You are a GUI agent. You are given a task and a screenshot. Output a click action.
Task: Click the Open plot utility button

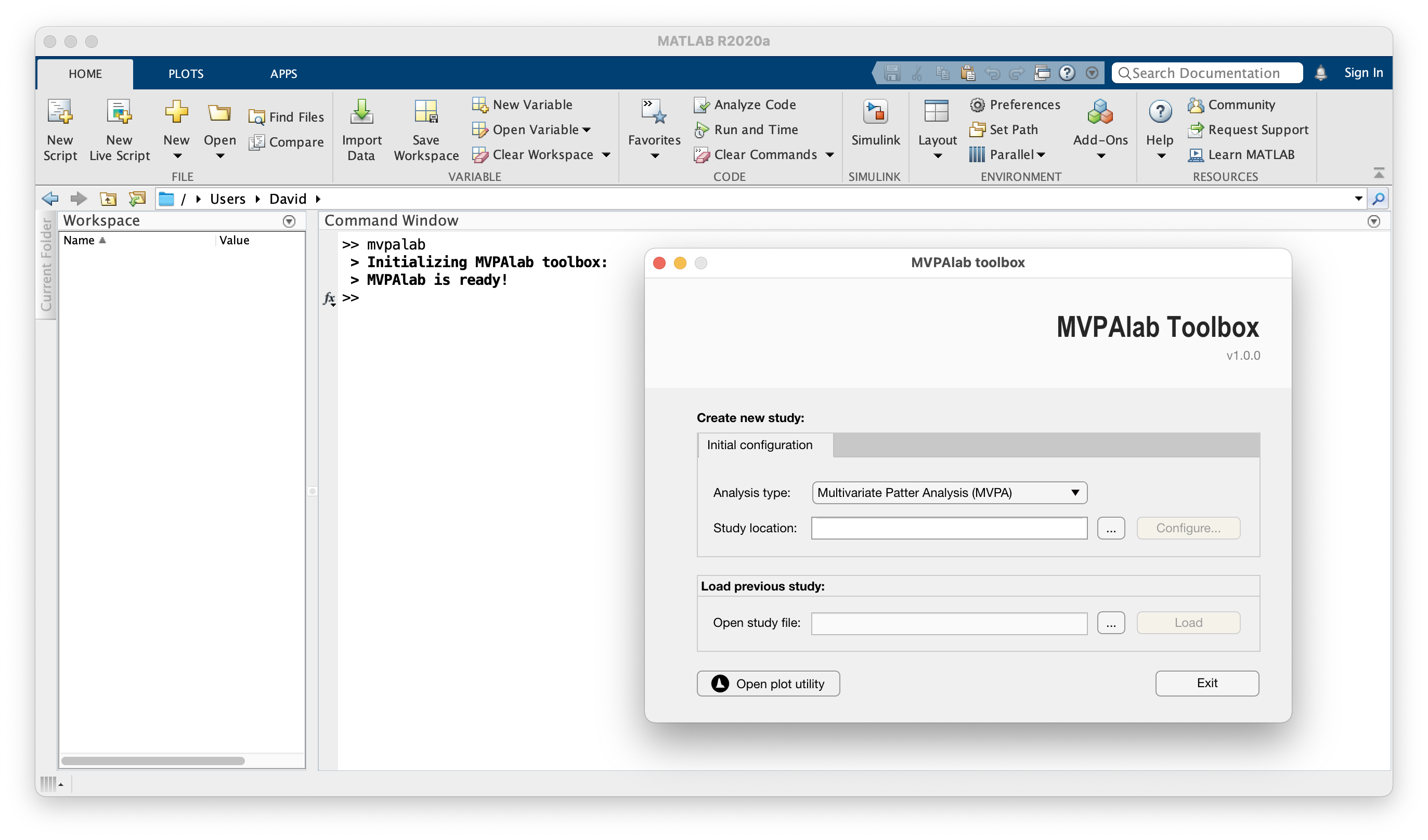point(769,684)
